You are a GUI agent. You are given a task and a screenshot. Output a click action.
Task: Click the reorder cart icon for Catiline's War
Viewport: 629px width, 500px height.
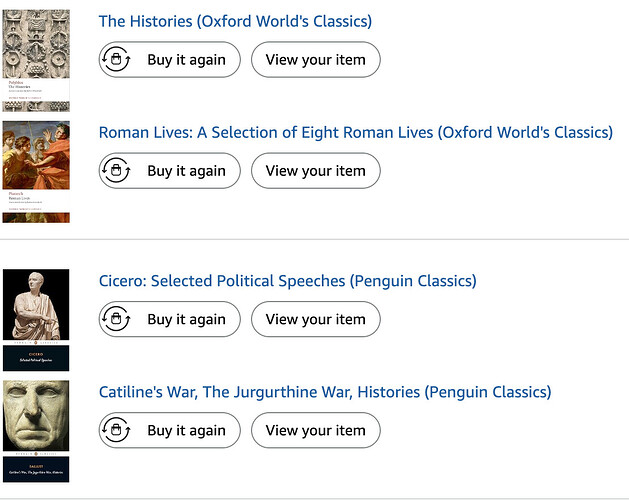(x=116, y=431)
